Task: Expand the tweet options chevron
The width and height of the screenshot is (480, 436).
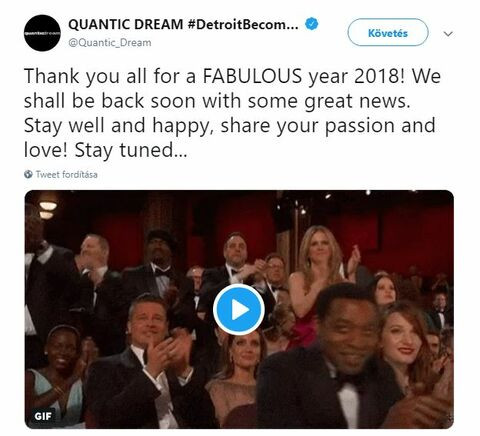Action: (448, 34)
